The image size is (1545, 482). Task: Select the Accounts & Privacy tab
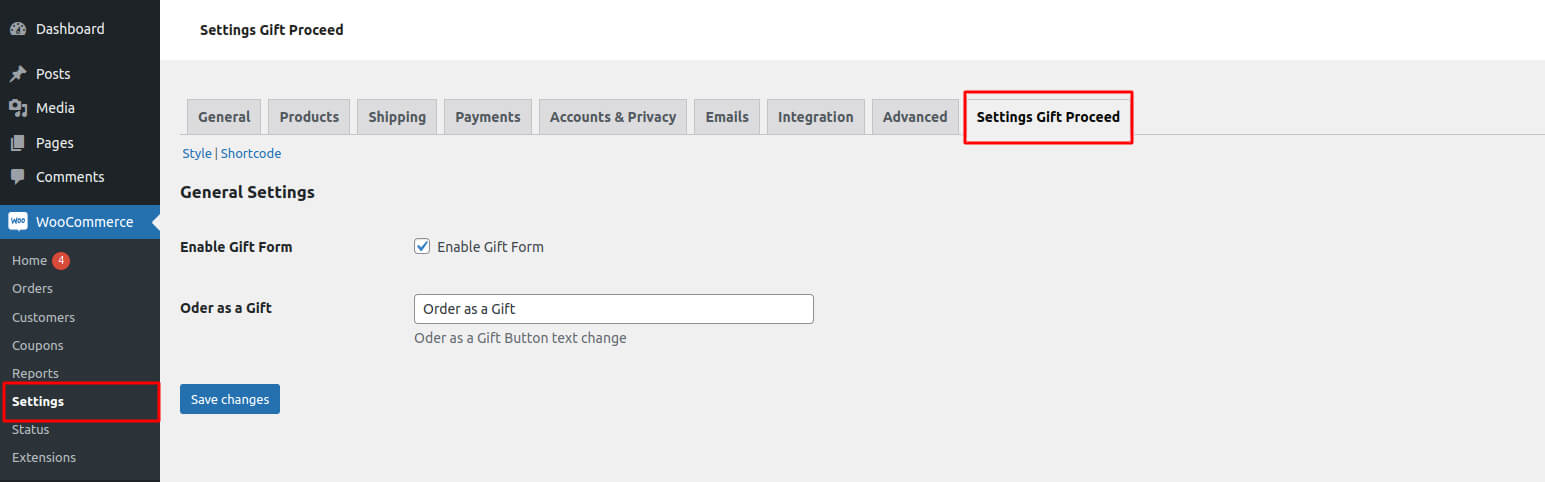pyautogui.click(x=613, y=117)
